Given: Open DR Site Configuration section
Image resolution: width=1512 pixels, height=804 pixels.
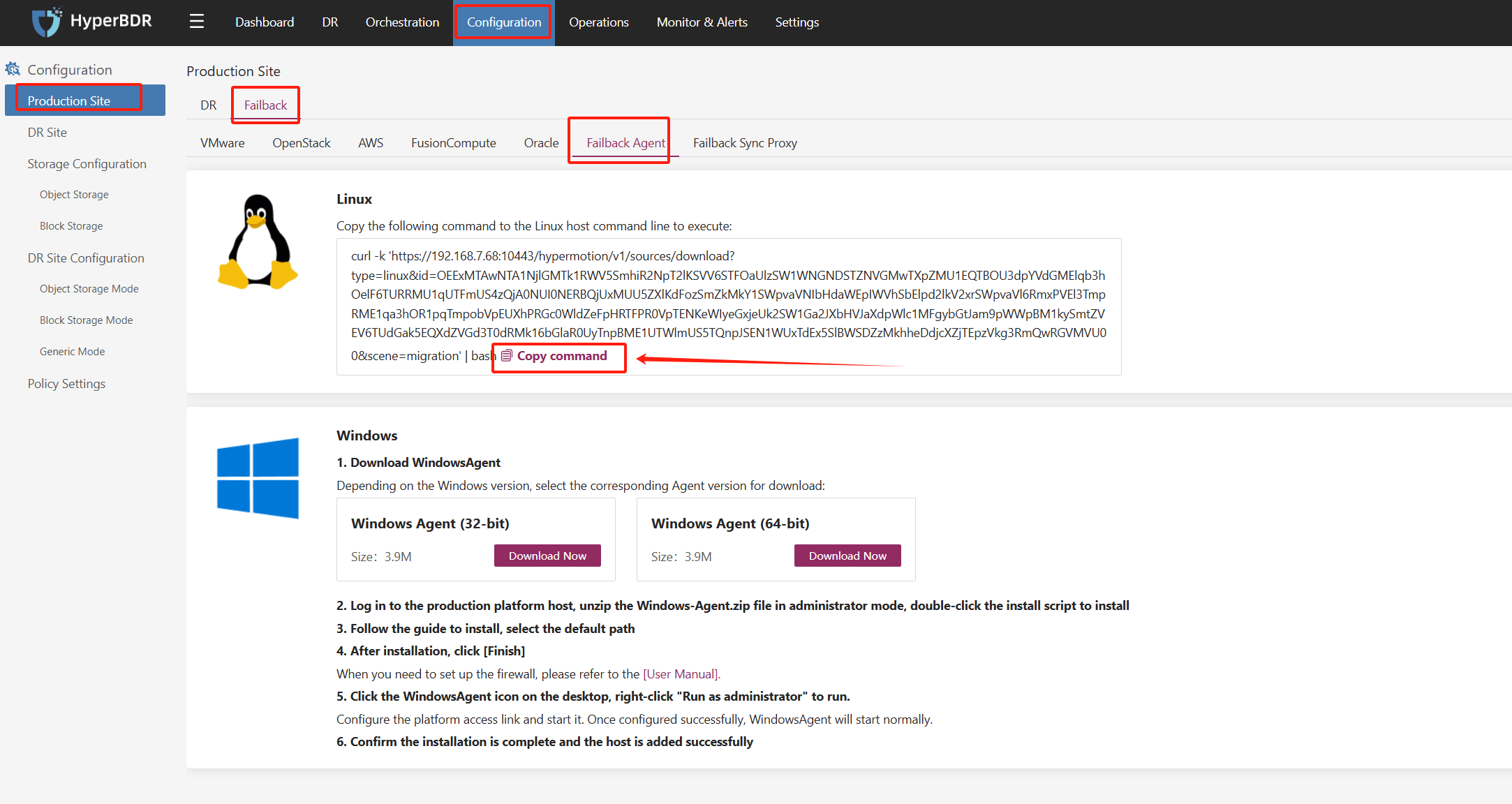Looking at the screenshot, I should (86, 258).
